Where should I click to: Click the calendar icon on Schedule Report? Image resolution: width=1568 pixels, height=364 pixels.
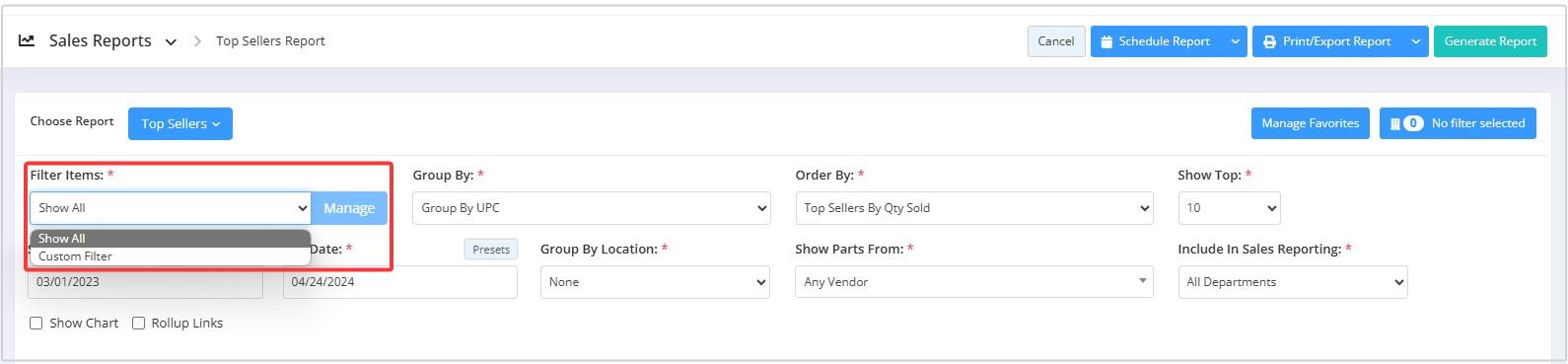pos(1106,41)
